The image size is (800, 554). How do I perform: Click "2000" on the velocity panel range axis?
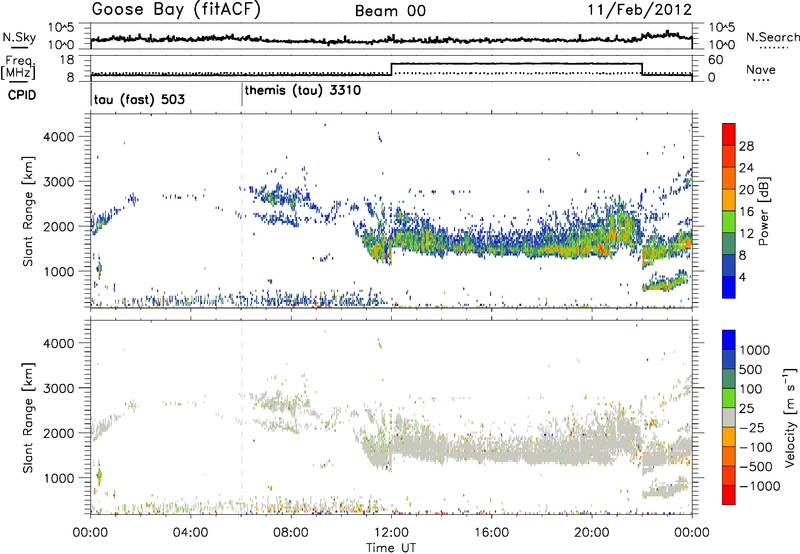point(59,433)
